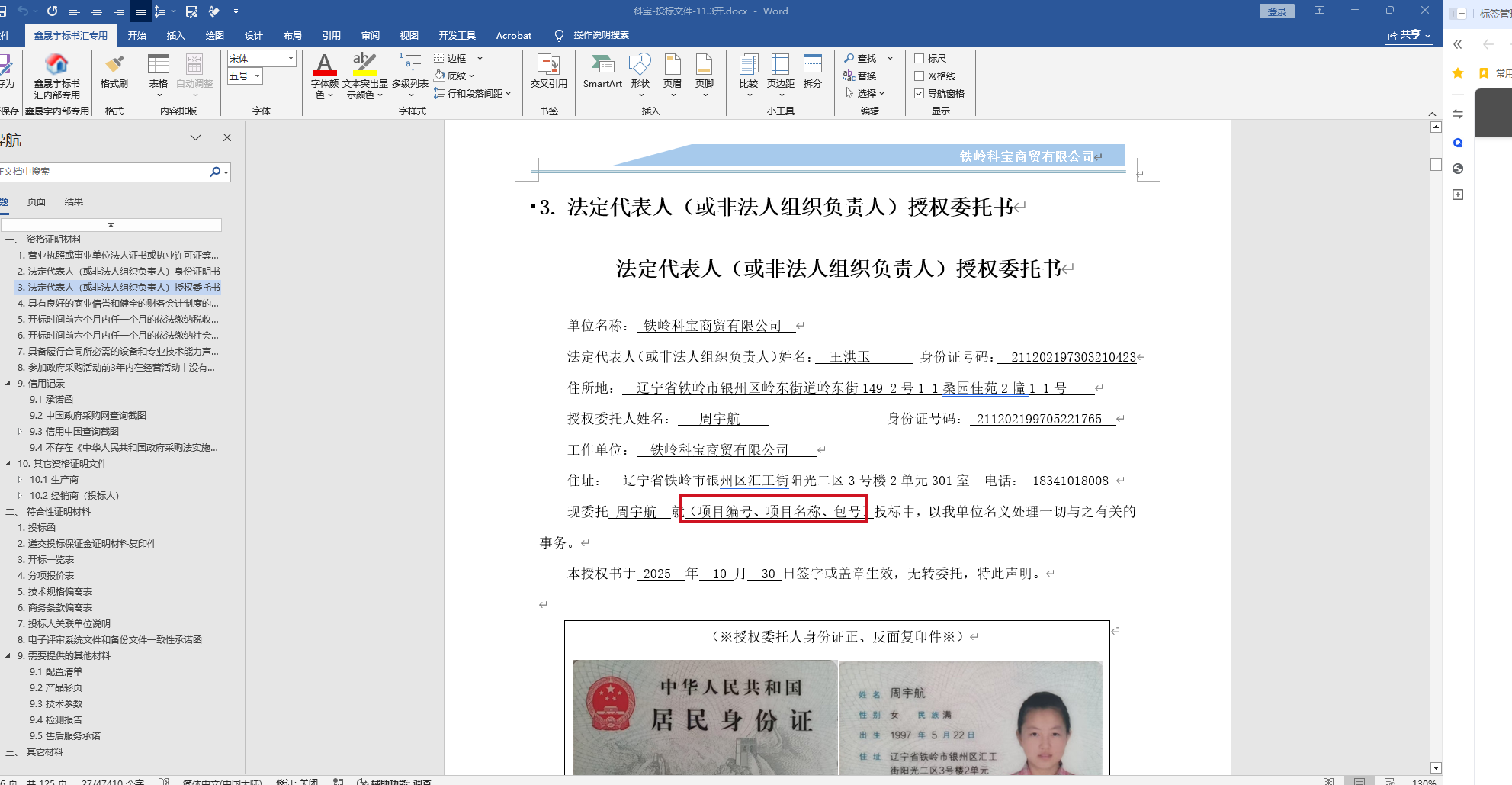
Task: Enable the 标尺 ruler checkbox
Action: coord(920,58)
